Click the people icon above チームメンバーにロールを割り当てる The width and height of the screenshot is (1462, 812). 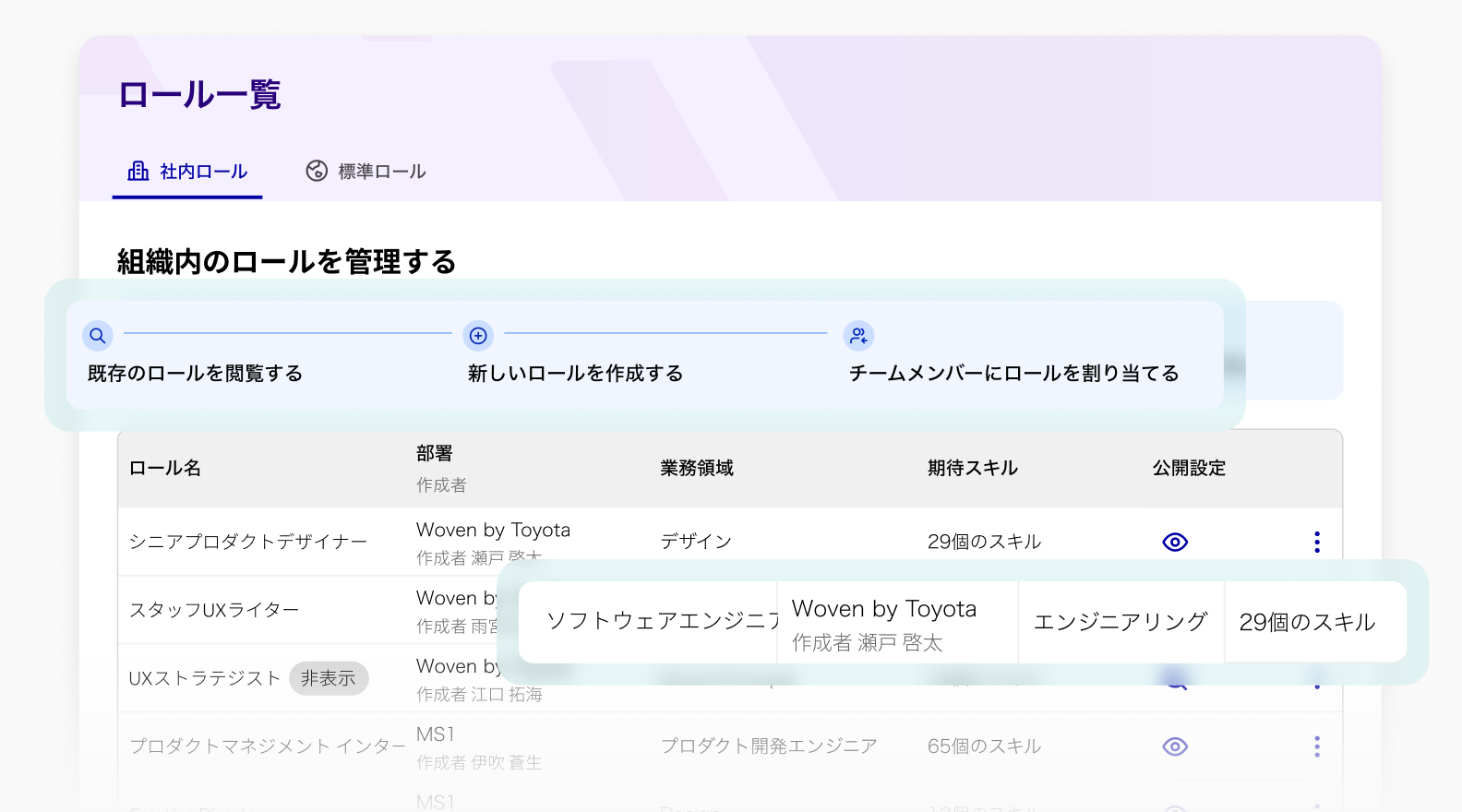858,336
